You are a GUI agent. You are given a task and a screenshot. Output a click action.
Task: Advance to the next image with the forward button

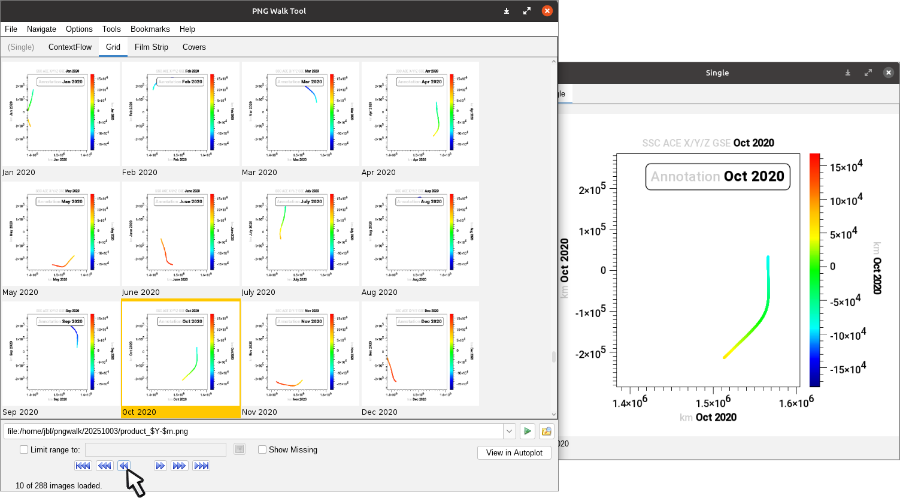pyautogui.click(x=160, y=465)
